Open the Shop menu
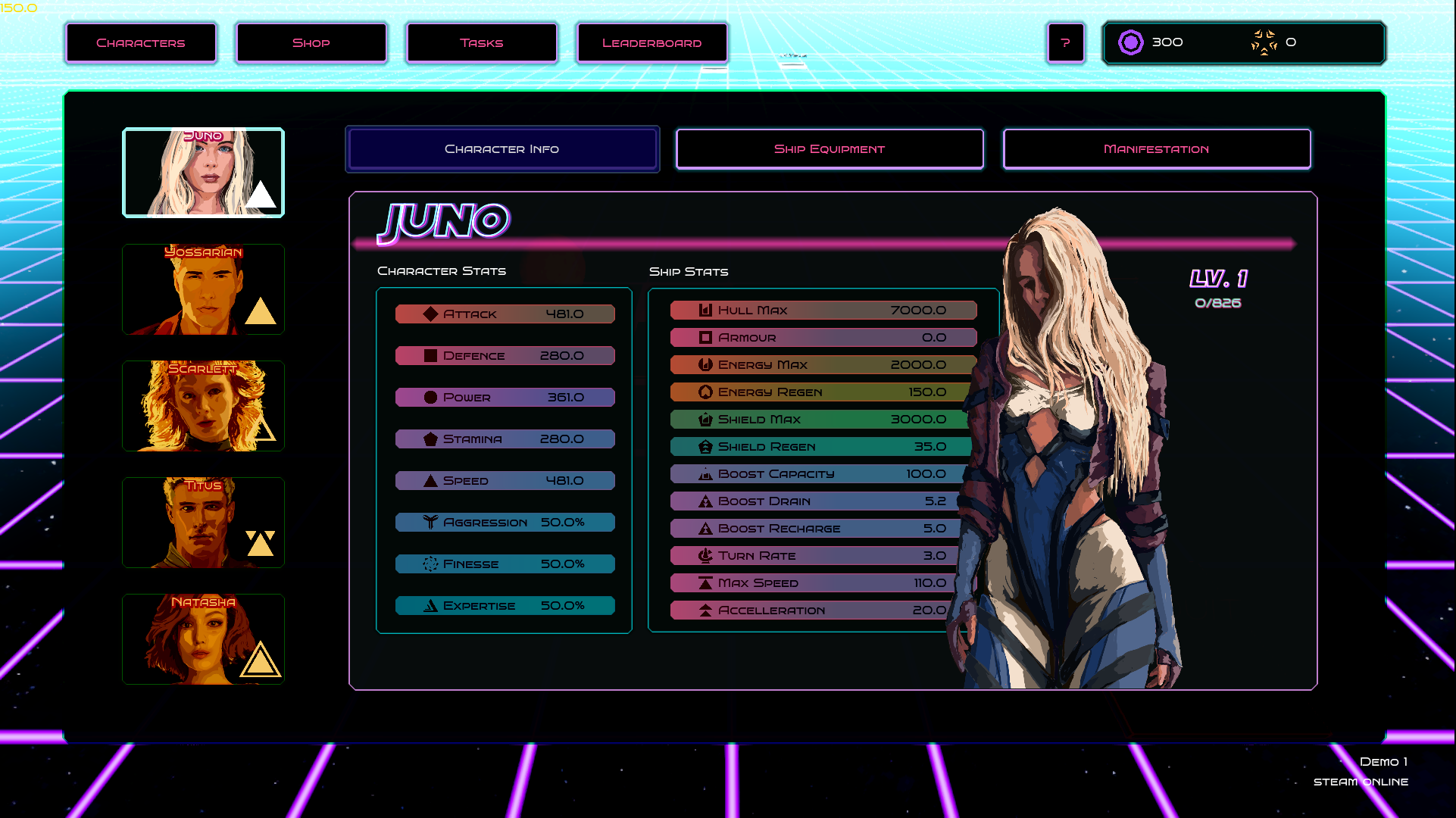Screen dimensions: 1456x818 (311, 43)
